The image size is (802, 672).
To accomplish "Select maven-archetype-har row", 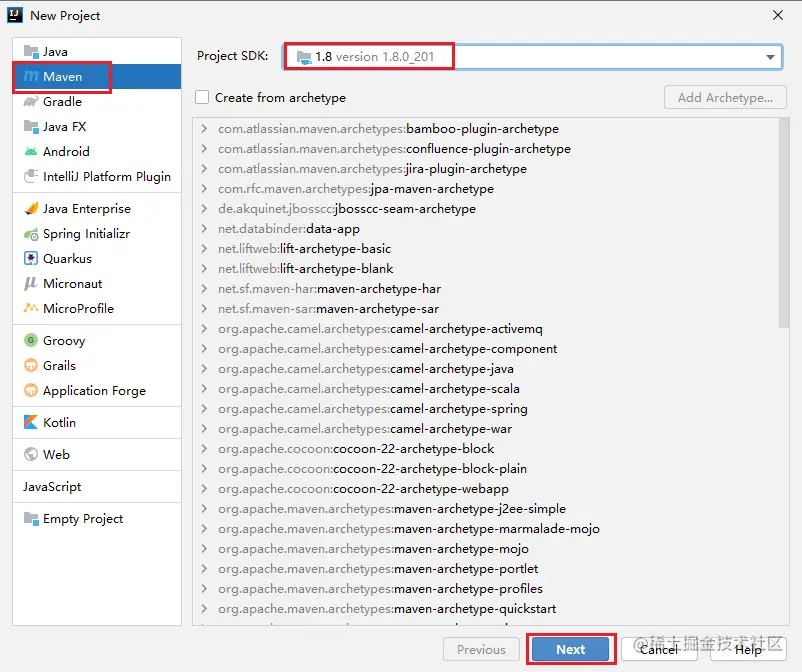I will tap(485, 288).
